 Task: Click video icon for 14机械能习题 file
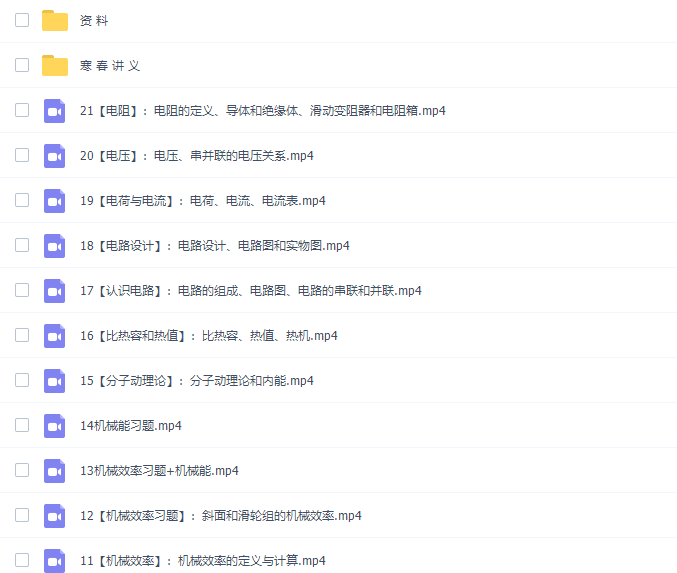[55, 426]
